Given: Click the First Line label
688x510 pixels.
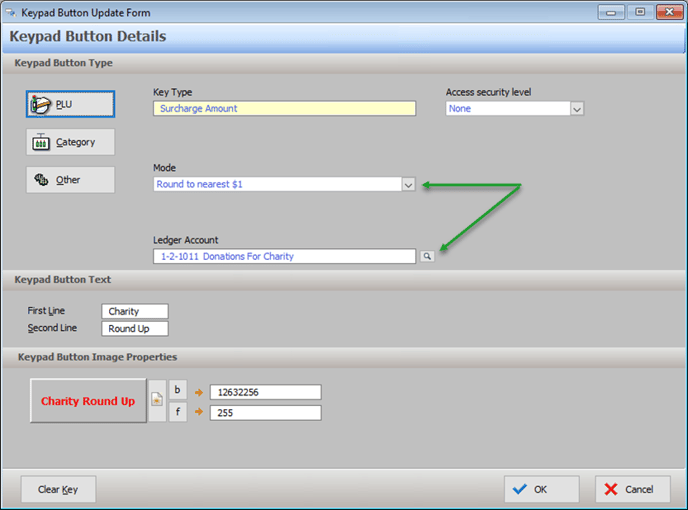Looking at the screenshot, I should click(x=46, y=311).
